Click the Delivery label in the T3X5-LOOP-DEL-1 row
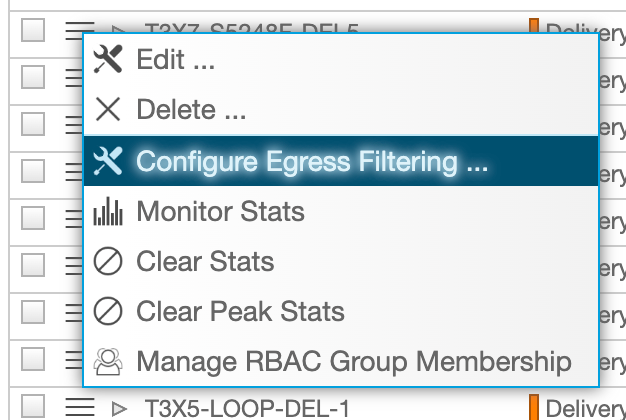This screenshot has width=626, height=420. click(585, 409)
